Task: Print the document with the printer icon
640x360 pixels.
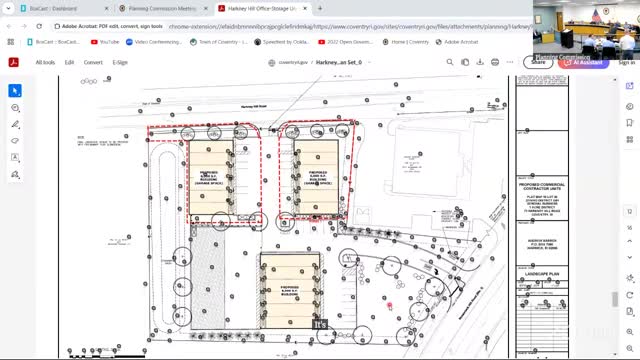Action: tap(495, 62)
